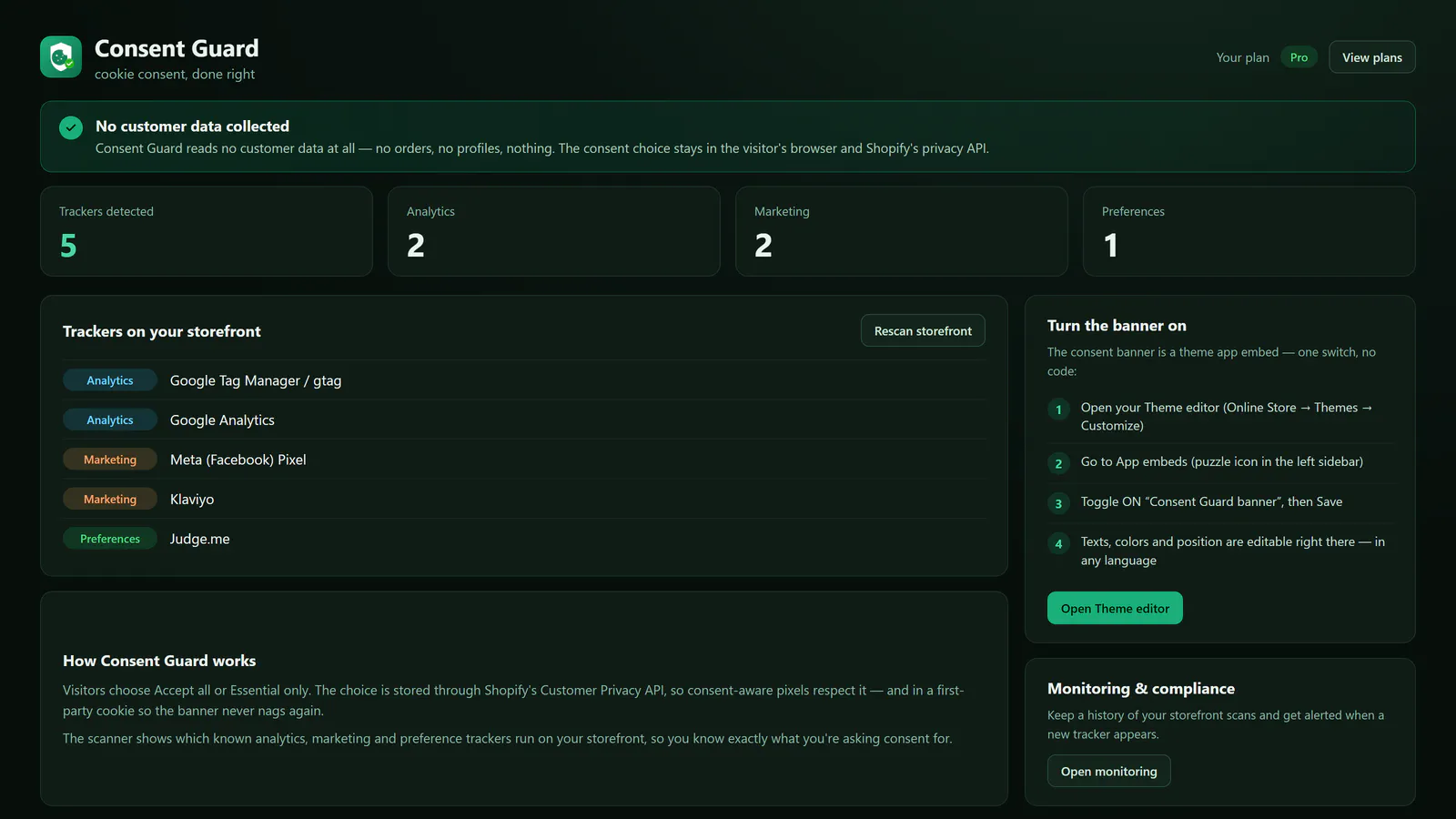Click the Marketing tag beside Meta Pixel
This screenshot has height=819, width=1456.
[x=110, y=460]
